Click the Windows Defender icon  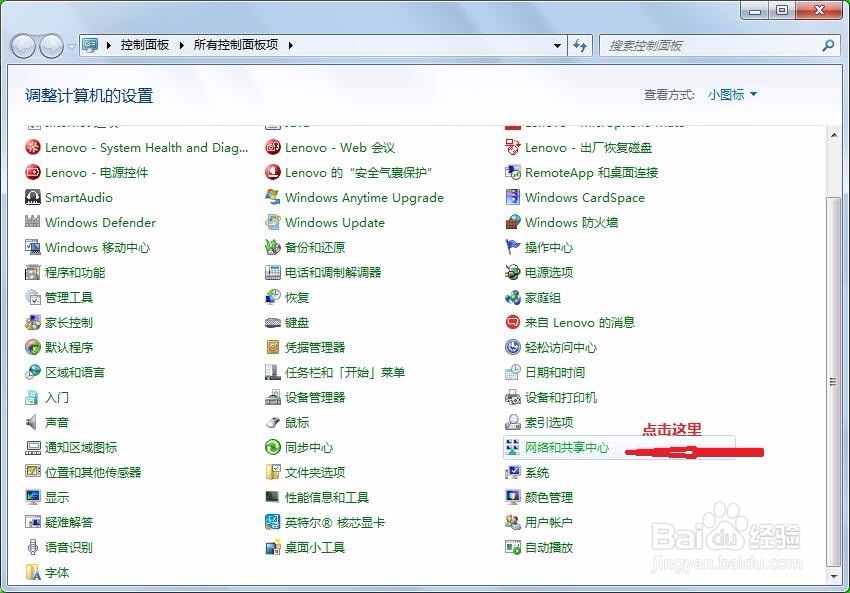(x=33, y=222)
